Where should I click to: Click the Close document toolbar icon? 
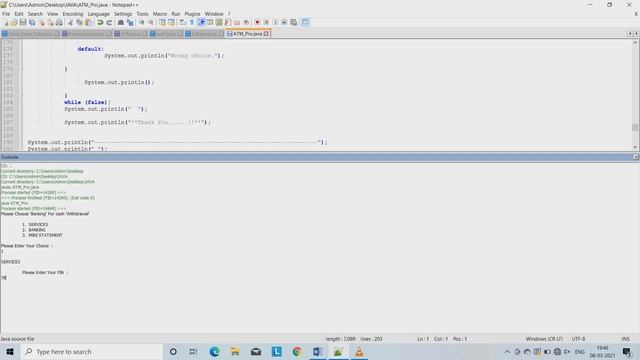(41, 22)
